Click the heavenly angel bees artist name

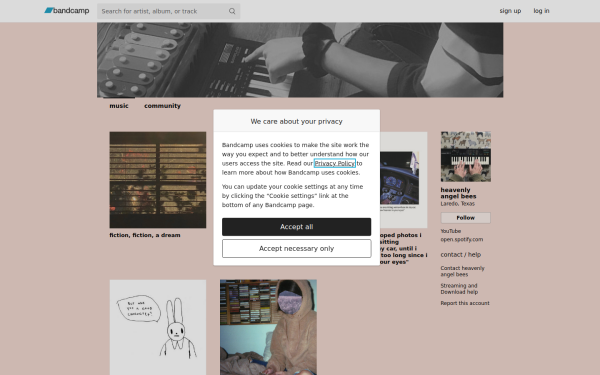point(458,193)
